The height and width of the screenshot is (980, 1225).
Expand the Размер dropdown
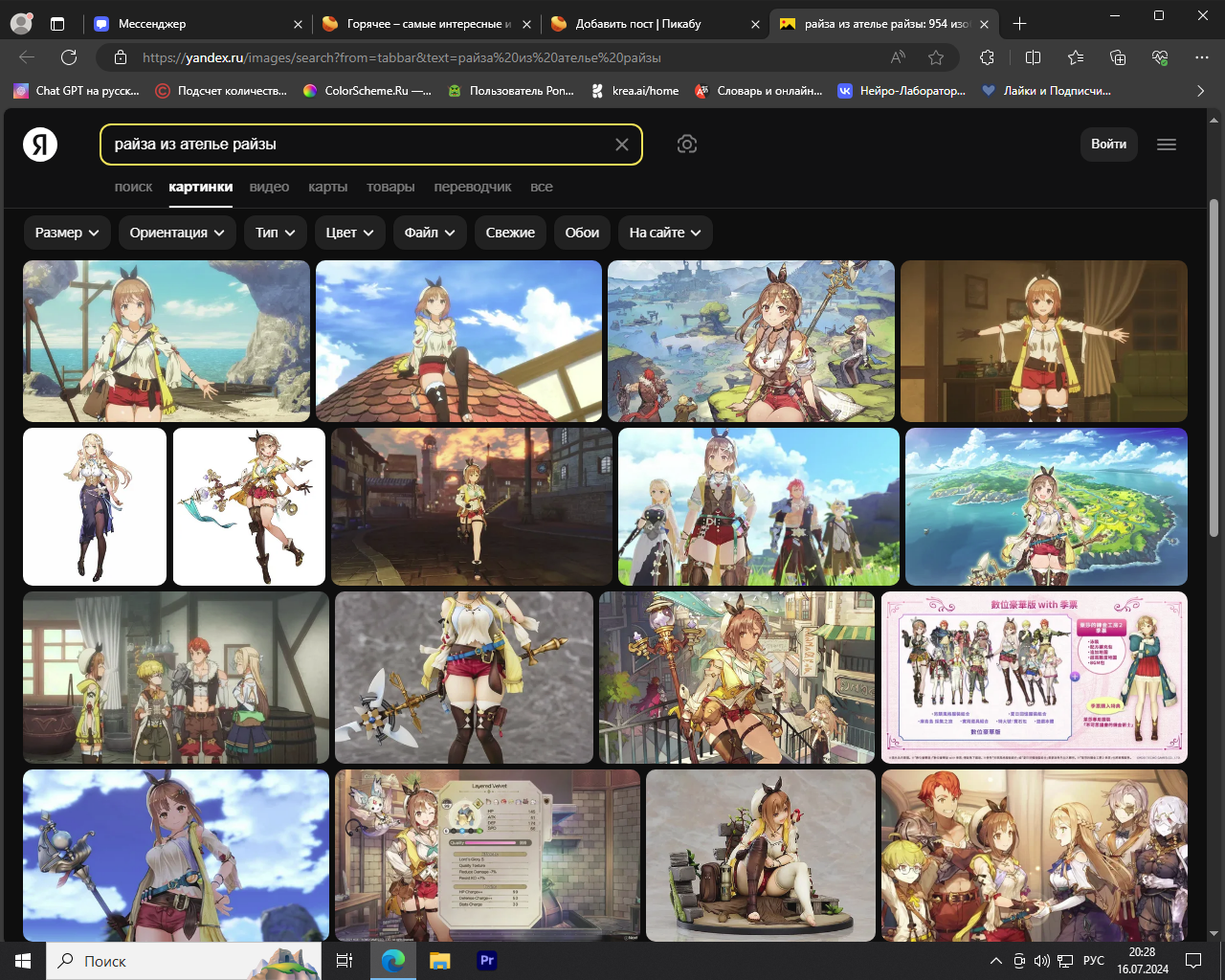tap(67, 233)
